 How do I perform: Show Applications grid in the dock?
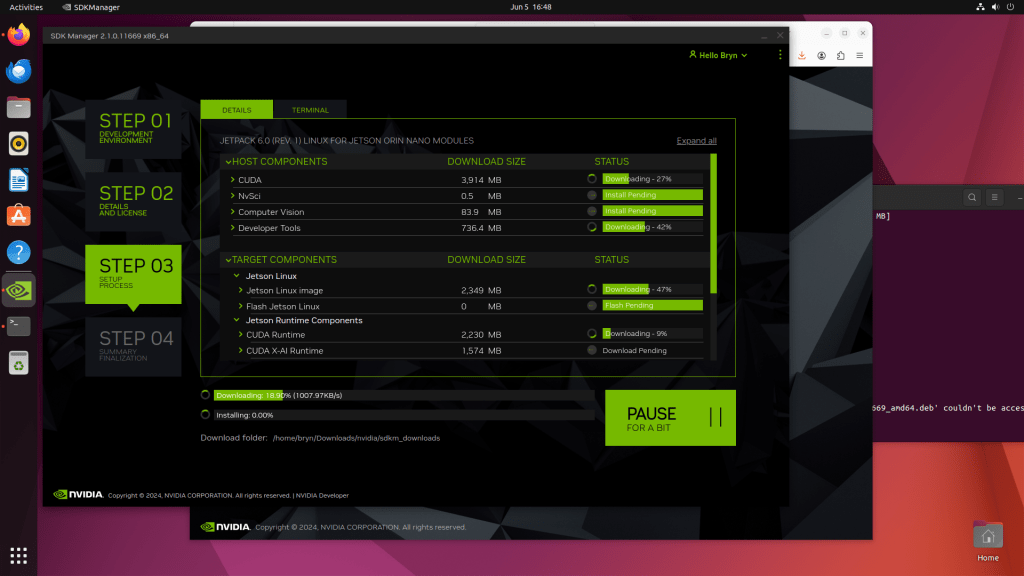click(19, 555)
